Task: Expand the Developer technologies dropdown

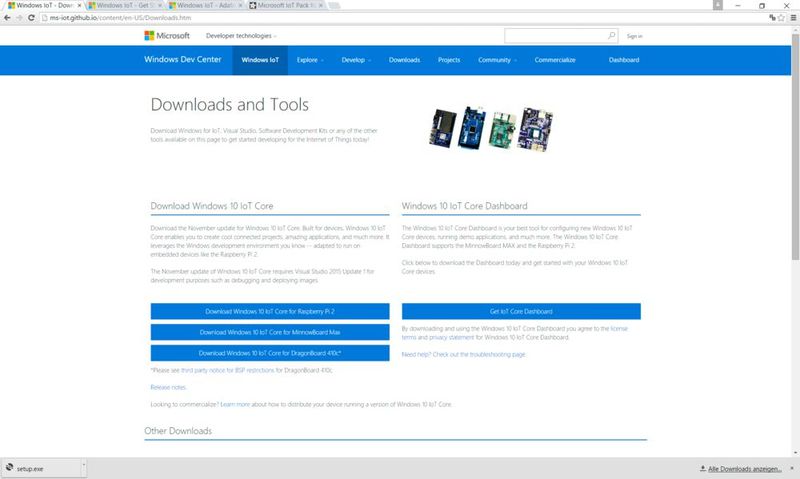Action: [241, 36]
